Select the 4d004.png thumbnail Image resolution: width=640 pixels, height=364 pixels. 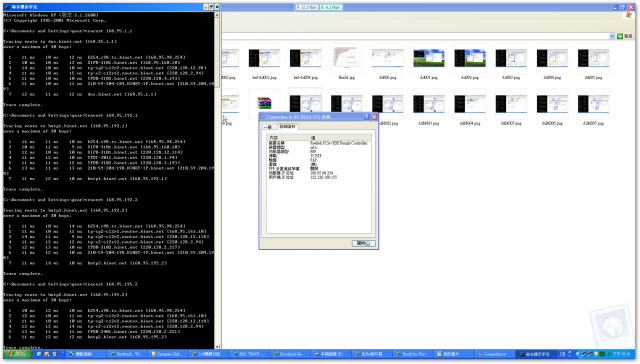click(552, 58)
